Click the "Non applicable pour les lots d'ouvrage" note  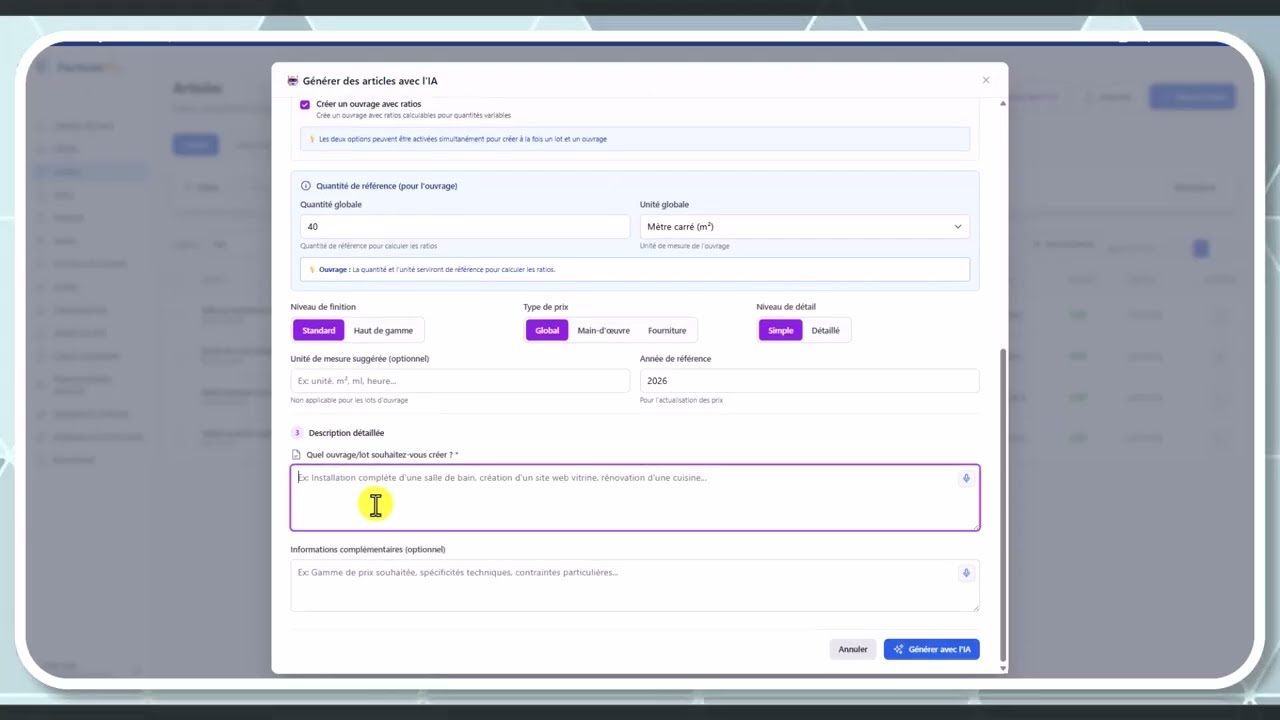[349, 400]
